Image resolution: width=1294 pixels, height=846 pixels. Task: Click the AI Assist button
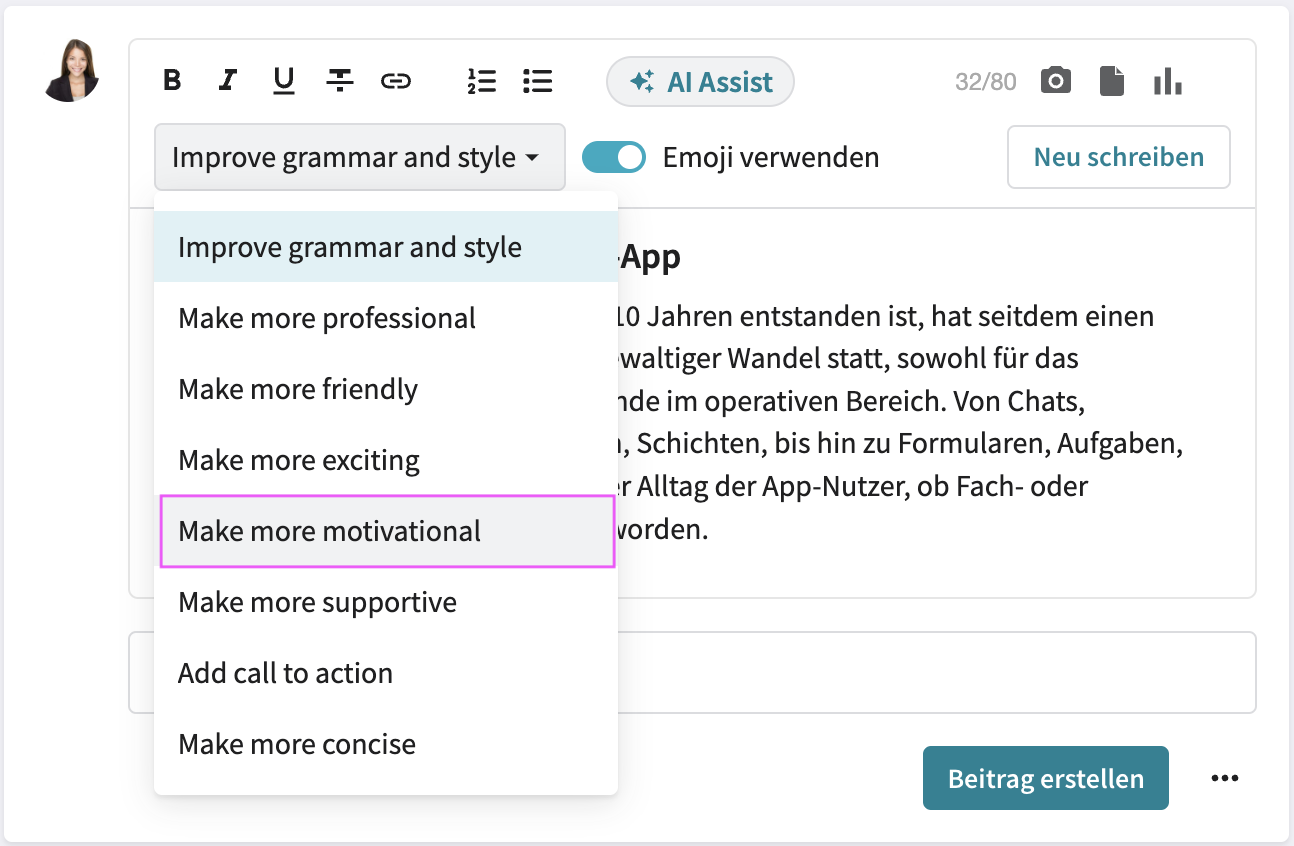click(700, 81)
